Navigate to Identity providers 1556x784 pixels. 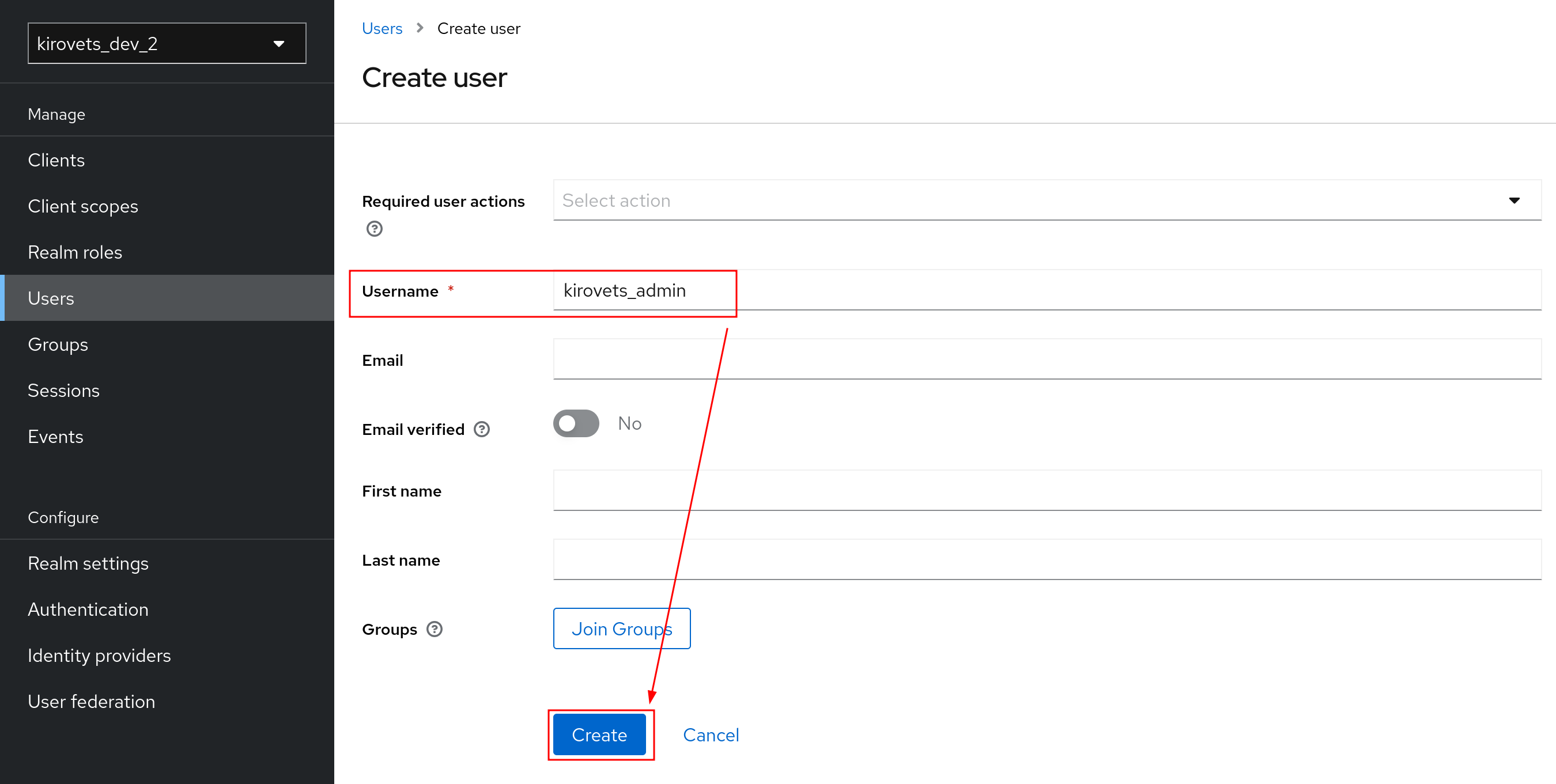(x=99, y=655)
